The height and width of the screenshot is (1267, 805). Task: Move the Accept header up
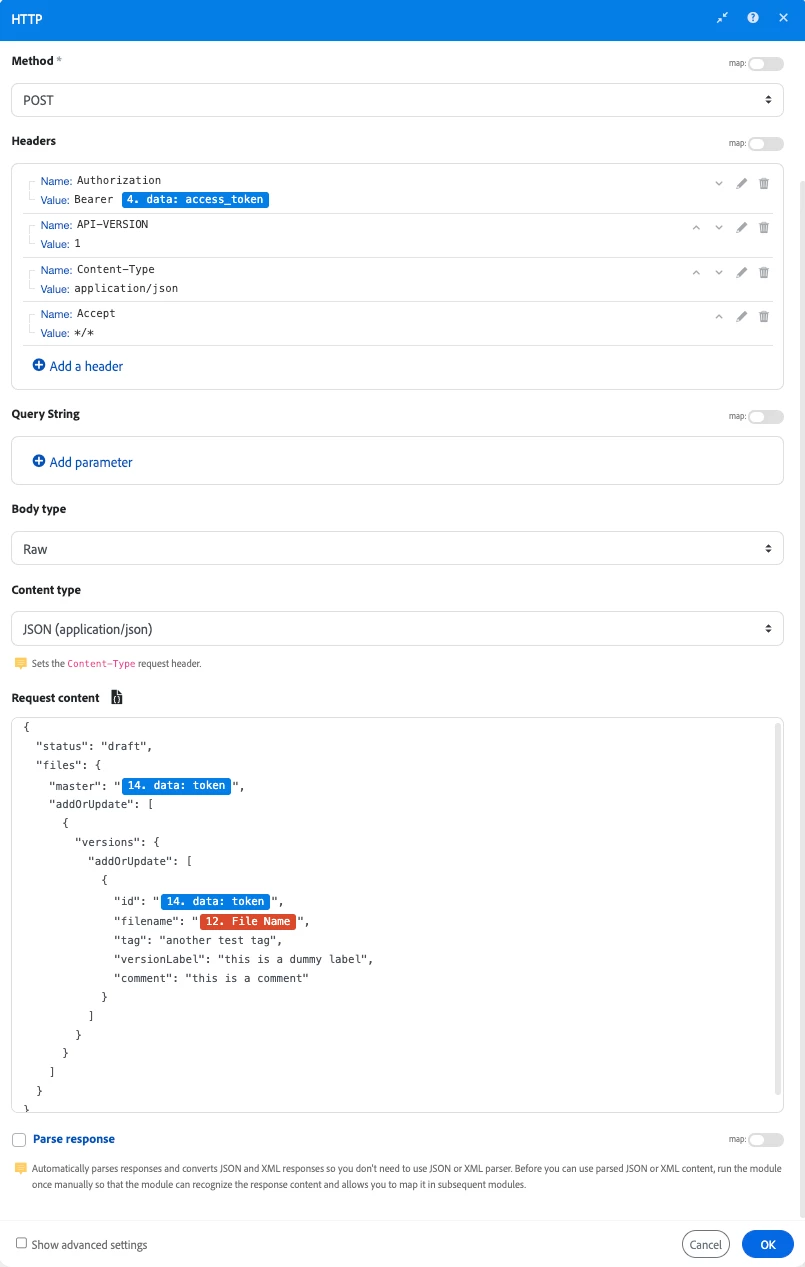point(718,316)
